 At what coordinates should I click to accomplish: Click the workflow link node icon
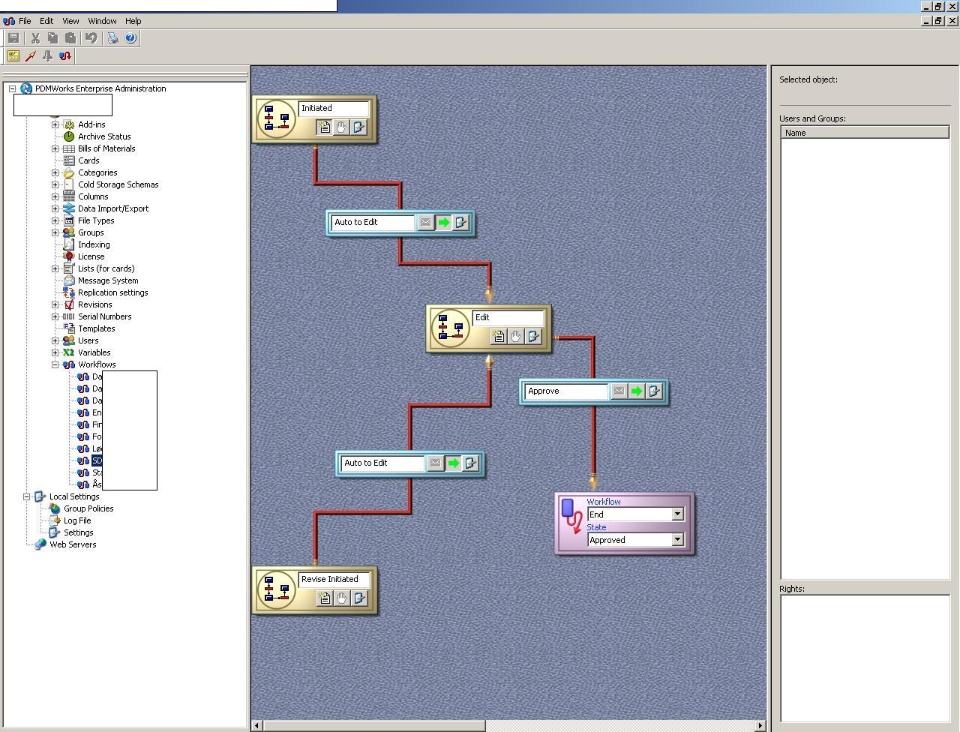(571, 516)
